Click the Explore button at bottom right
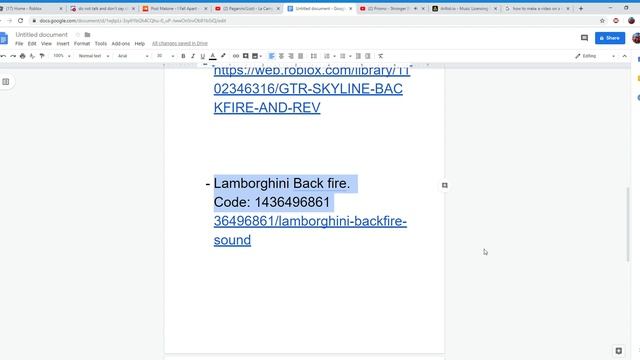This screenshot has height=360, width=640. 618,351
